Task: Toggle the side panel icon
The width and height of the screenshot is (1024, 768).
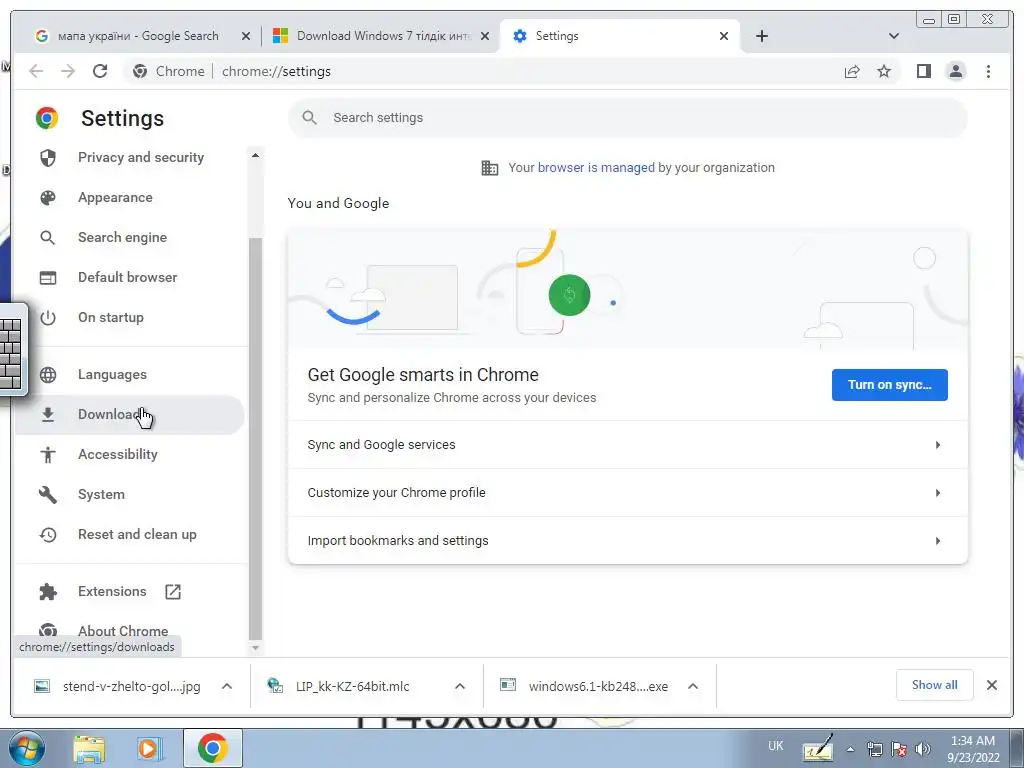Action: (x=923, y=71)
